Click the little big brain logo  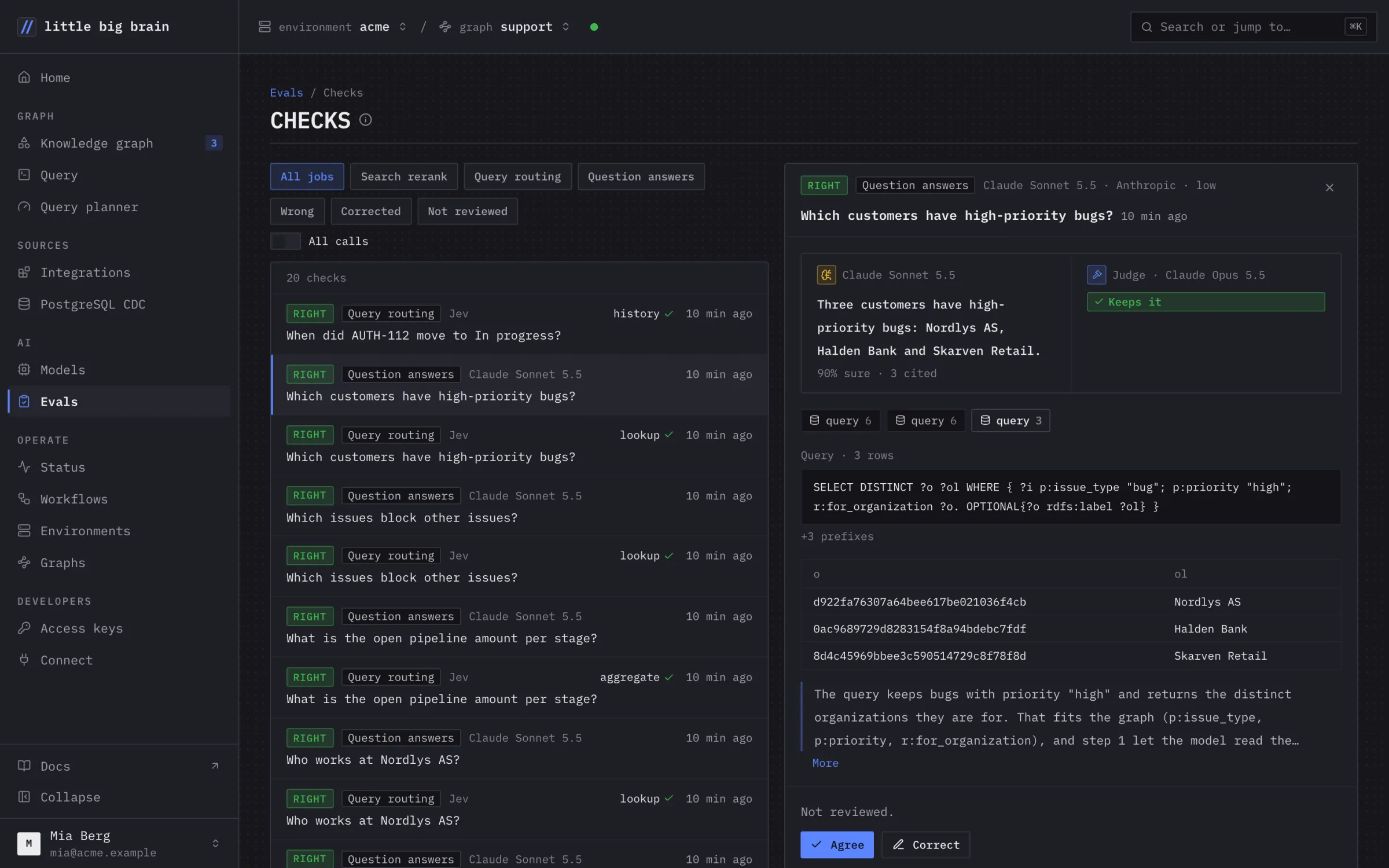93,27
